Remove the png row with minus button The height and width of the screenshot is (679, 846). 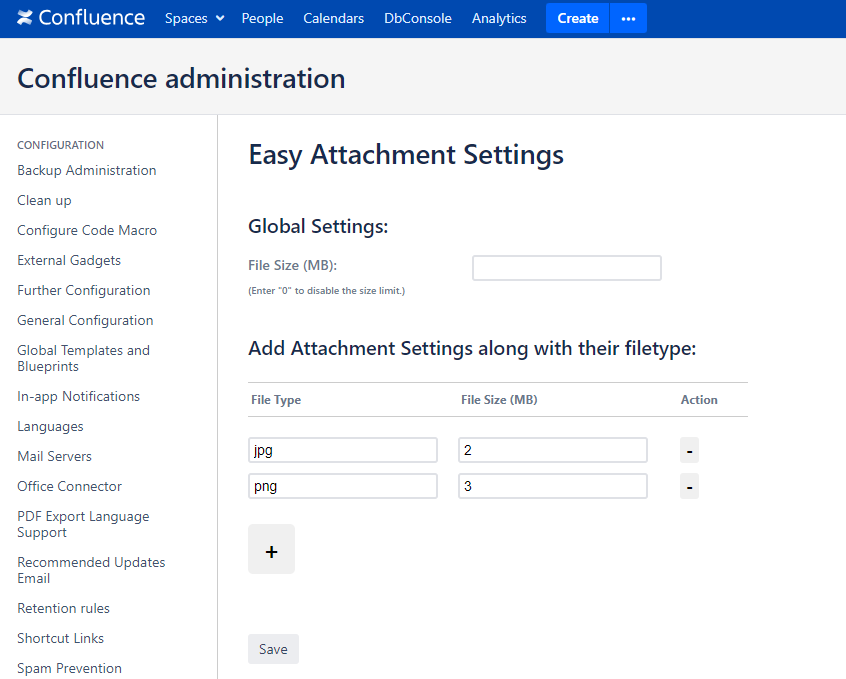pyautogui.click(x=689, y=487)
